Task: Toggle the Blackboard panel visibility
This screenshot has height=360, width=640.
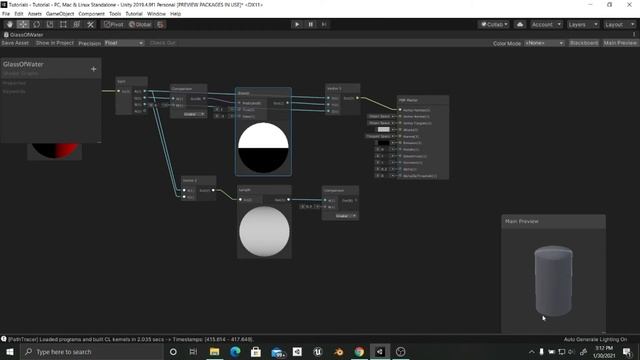Action: pyautogui.click(x=584, y=43)
